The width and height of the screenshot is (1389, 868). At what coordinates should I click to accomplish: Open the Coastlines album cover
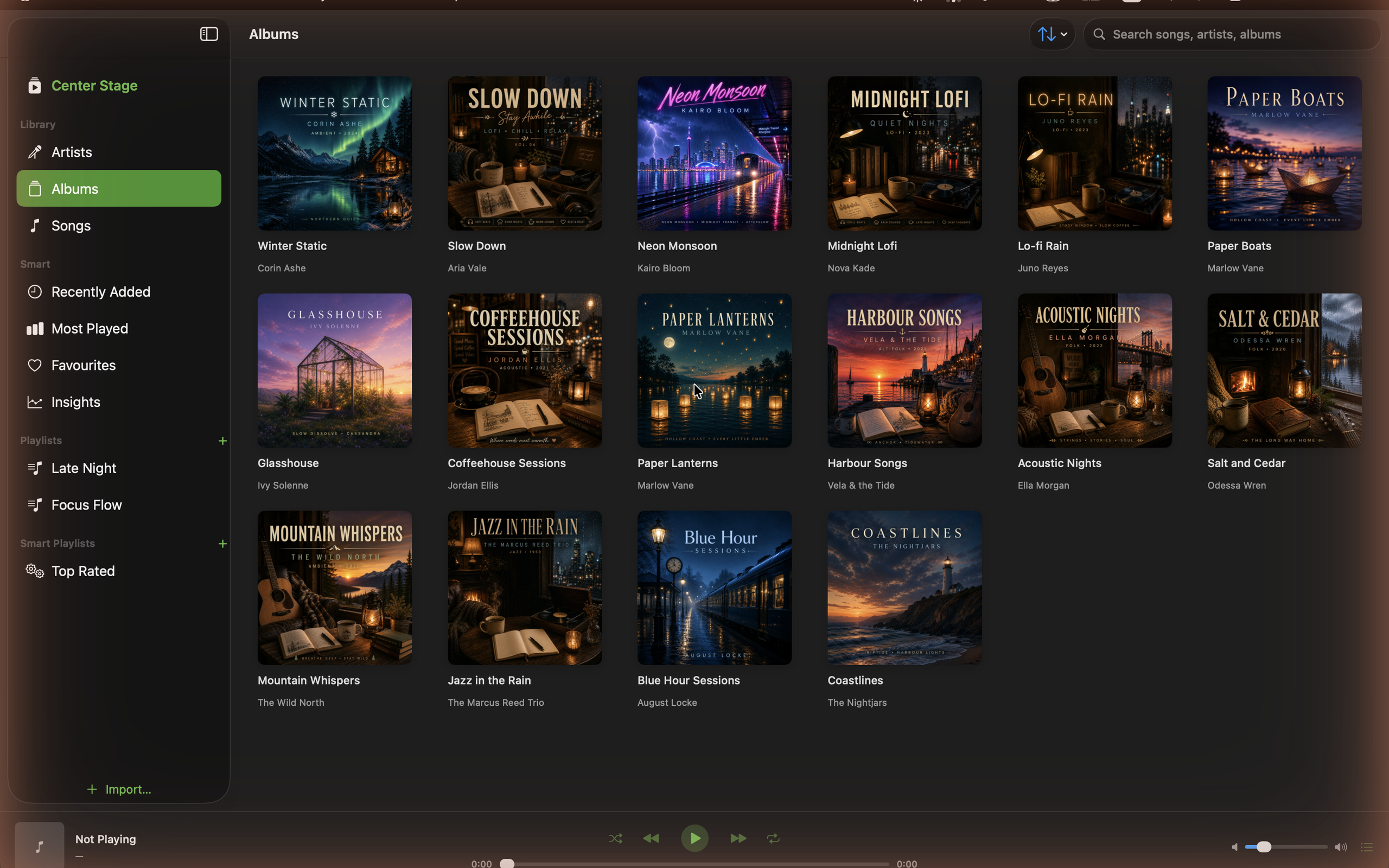click(904, 588)
